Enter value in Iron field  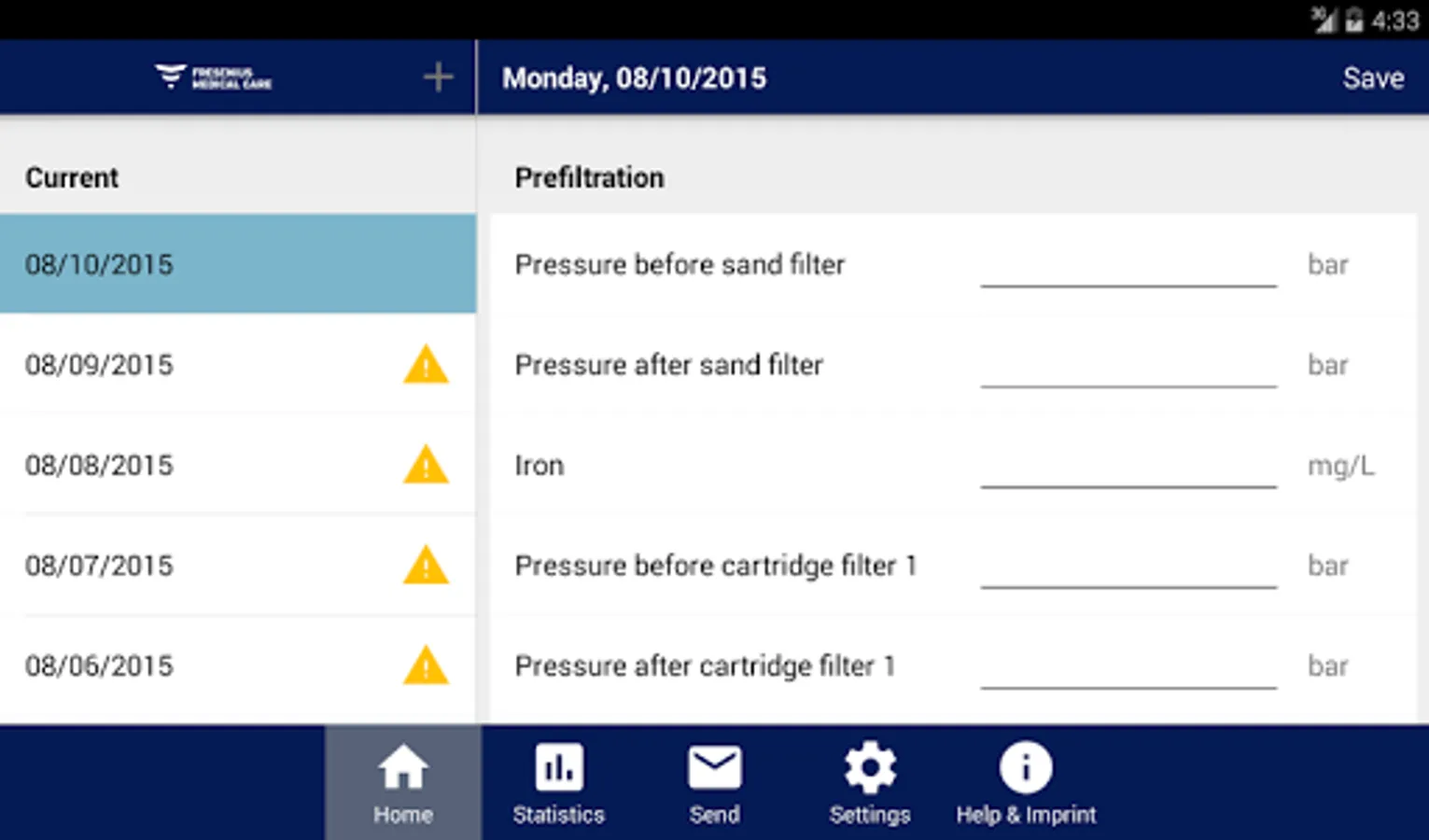point(1128,467)
